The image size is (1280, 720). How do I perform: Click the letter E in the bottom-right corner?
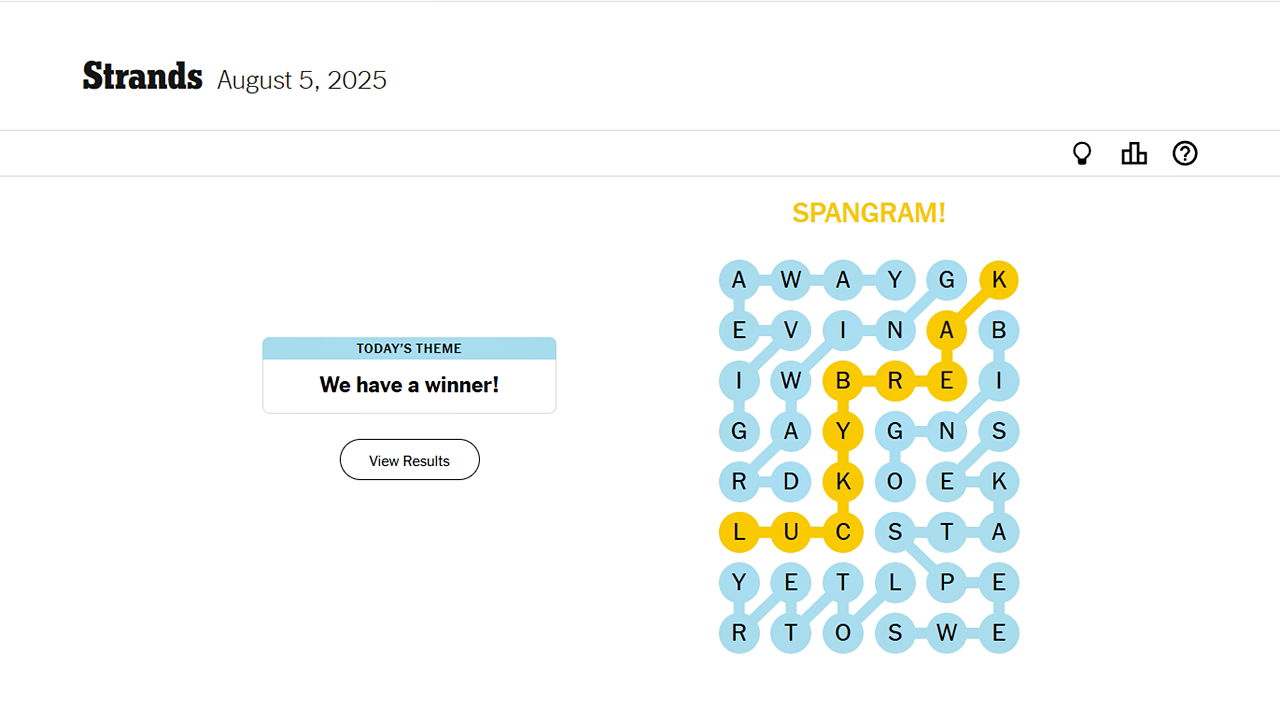tap(998, 632)
